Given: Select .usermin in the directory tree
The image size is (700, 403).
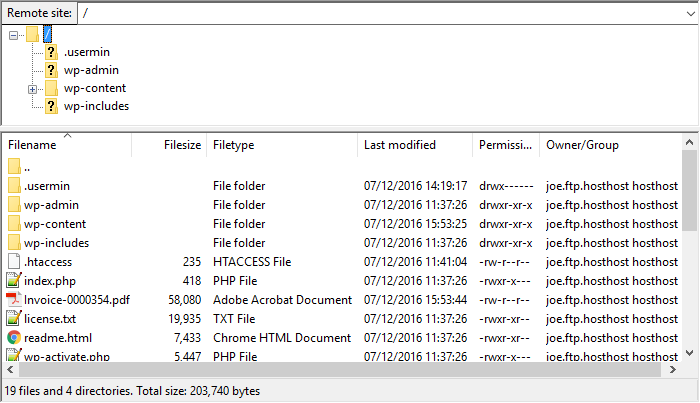Looking at the screenshot, I should [x=87, y=52].
